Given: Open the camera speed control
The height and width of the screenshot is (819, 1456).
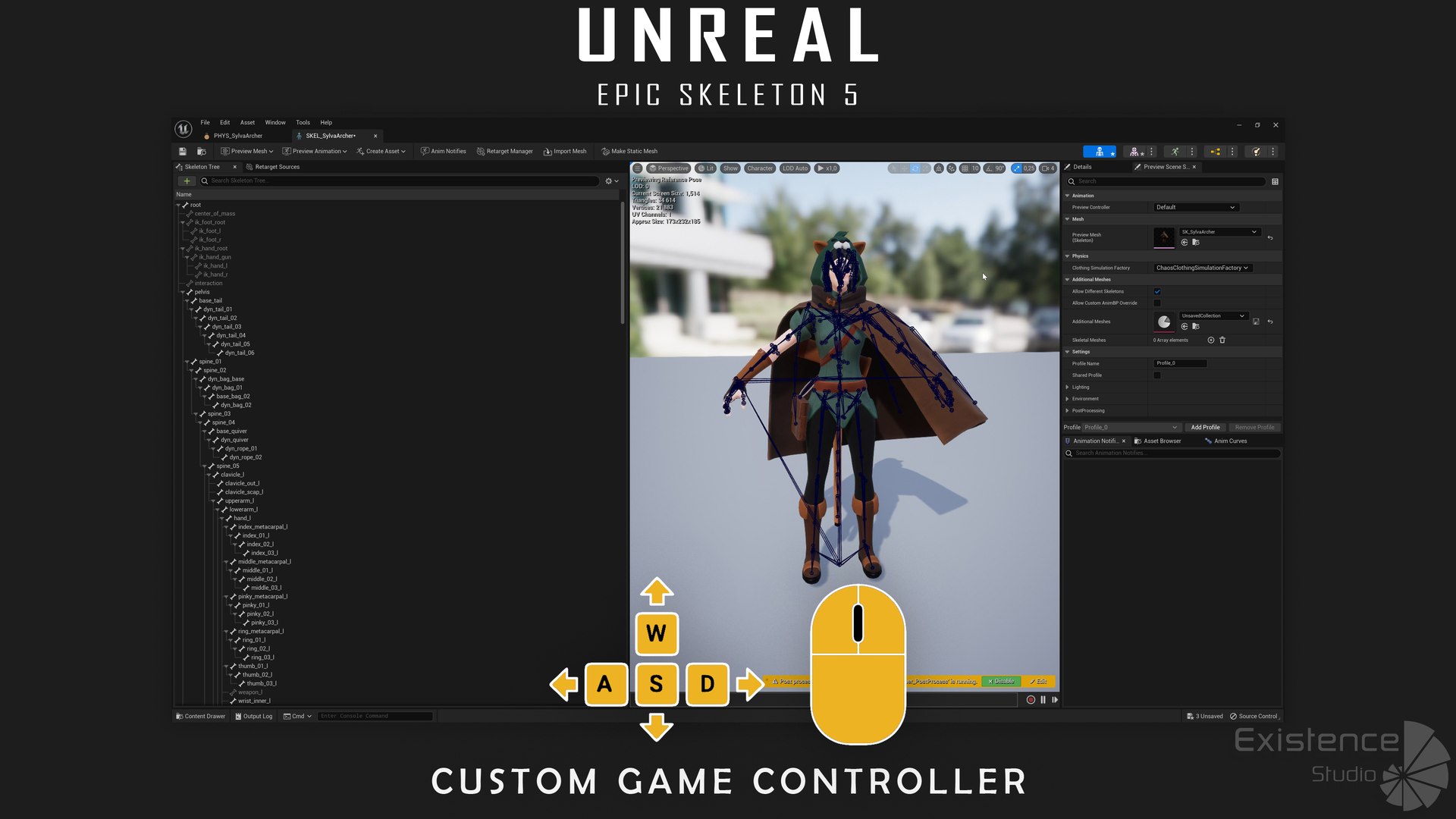Looking at the screenshot, I should pos(1048,168).
